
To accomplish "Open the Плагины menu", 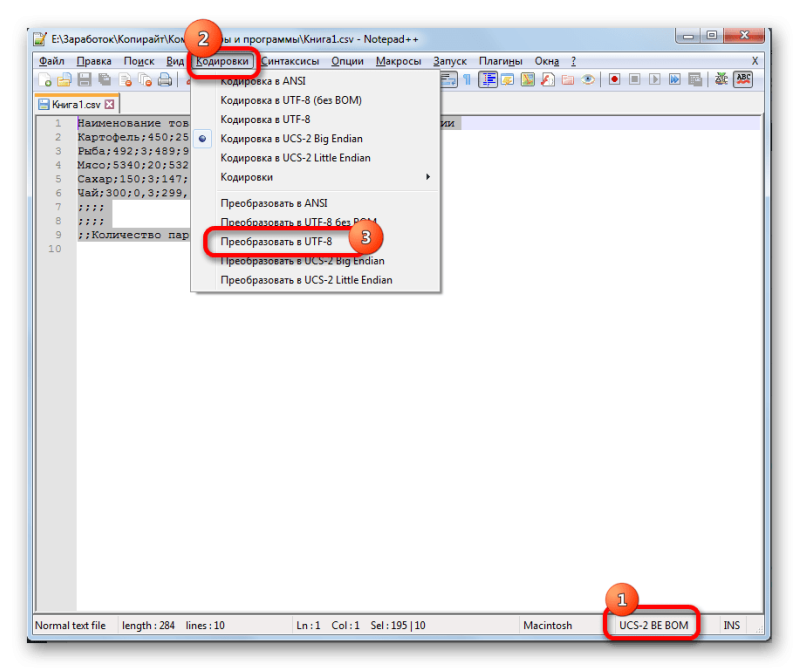I will 501,61.
